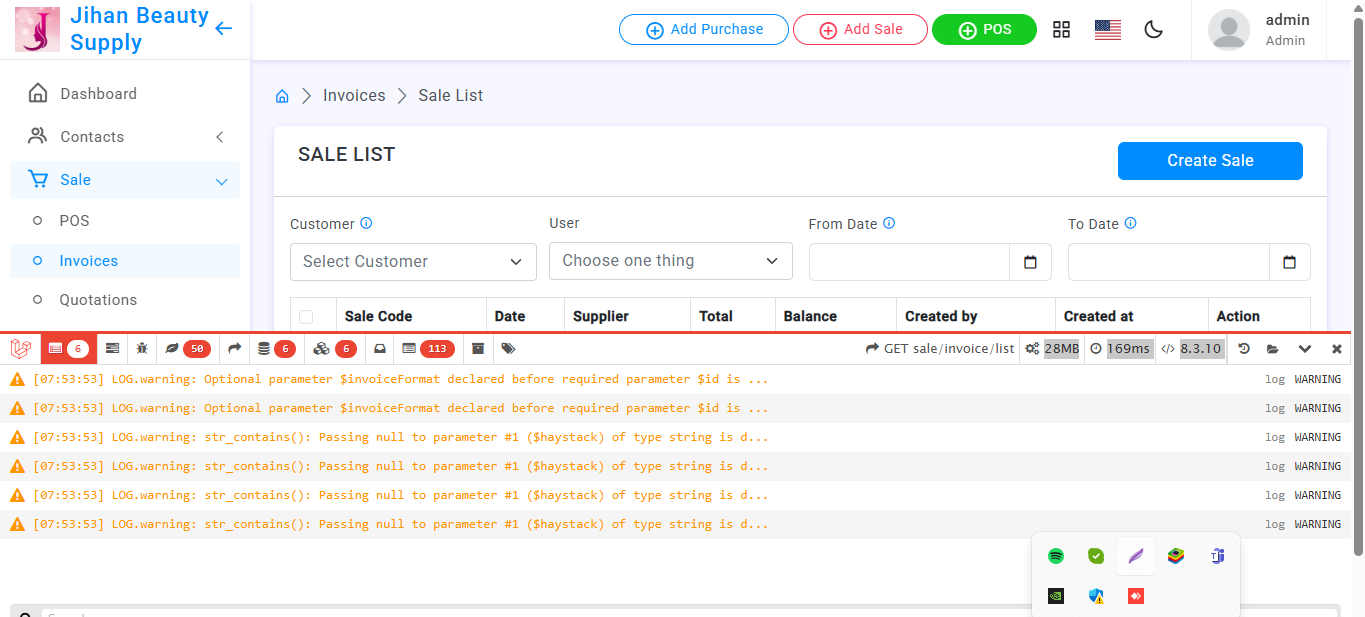Go to Quotations in the sidebar

coord(98,300)
